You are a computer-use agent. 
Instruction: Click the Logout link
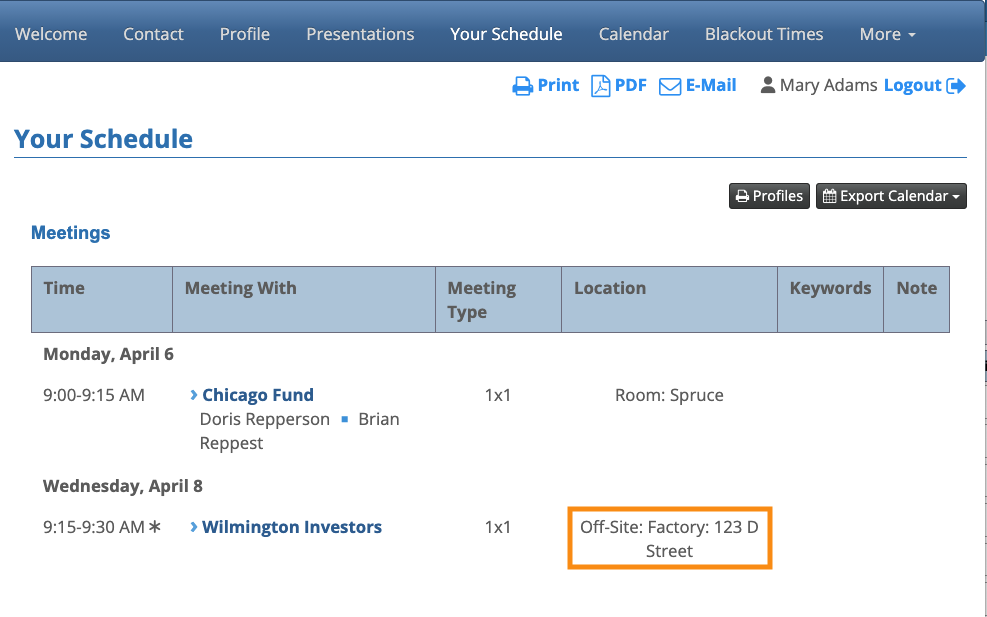[x=912, y=86]
